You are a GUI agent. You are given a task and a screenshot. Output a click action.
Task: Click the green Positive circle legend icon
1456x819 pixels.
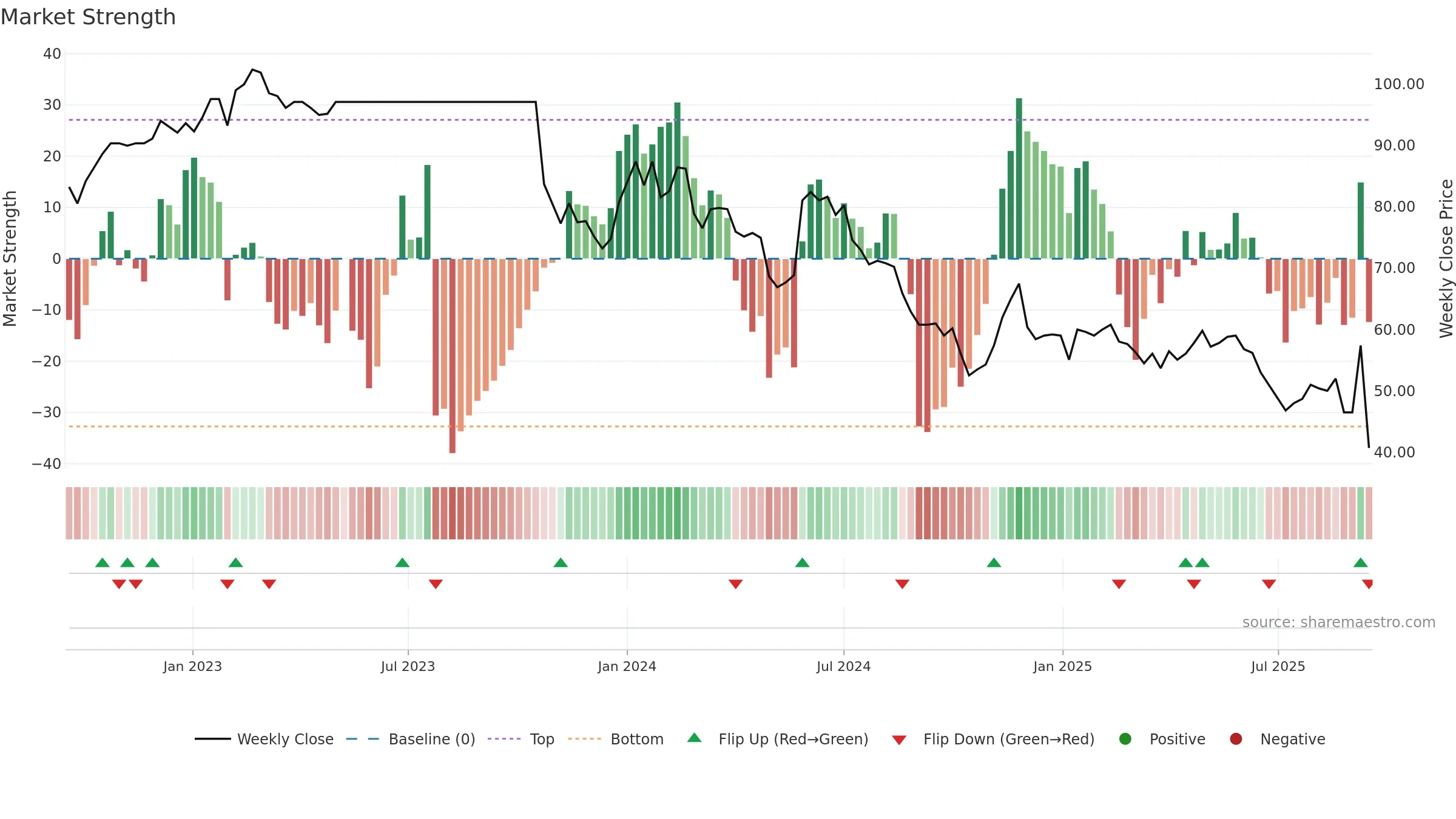[x=1125, y=739]
